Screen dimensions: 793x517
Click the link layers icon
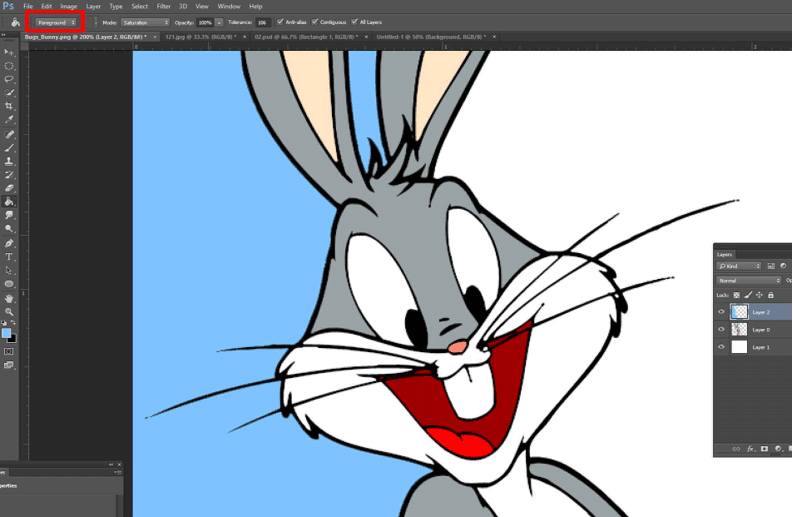[x=736, y=449]
